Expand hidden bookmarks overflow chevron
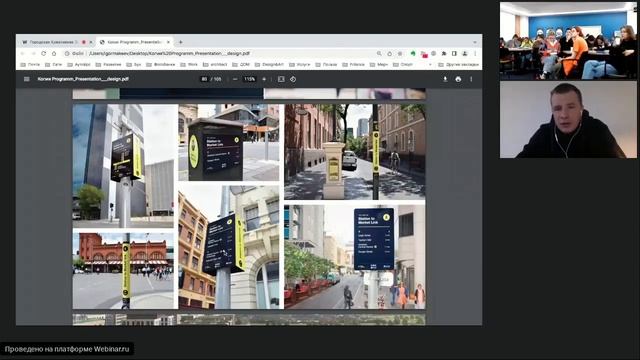Image resolution: width=640 pixels, height=360 pixels. tap(430, 64)
